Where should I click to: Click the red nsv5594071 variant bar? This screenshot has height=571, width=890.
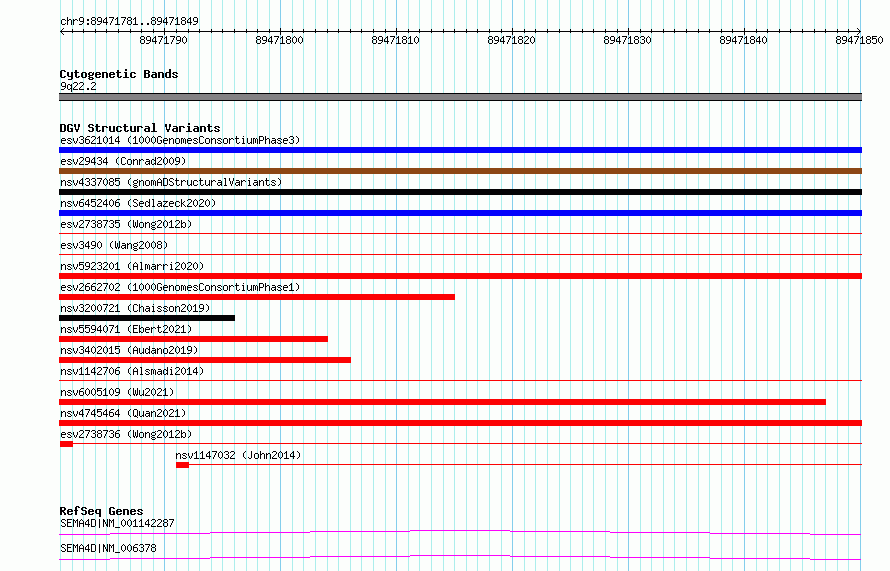pos(194,339)
